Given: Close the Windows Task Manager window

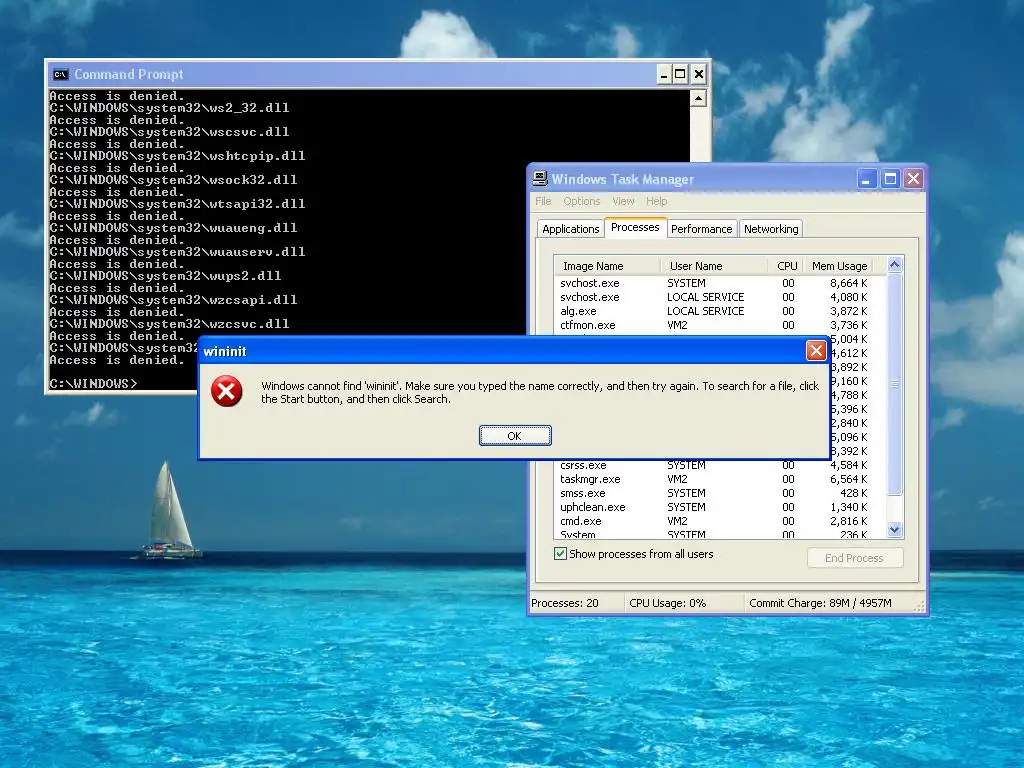Looking at the screenshot, I should coord(913,178).
